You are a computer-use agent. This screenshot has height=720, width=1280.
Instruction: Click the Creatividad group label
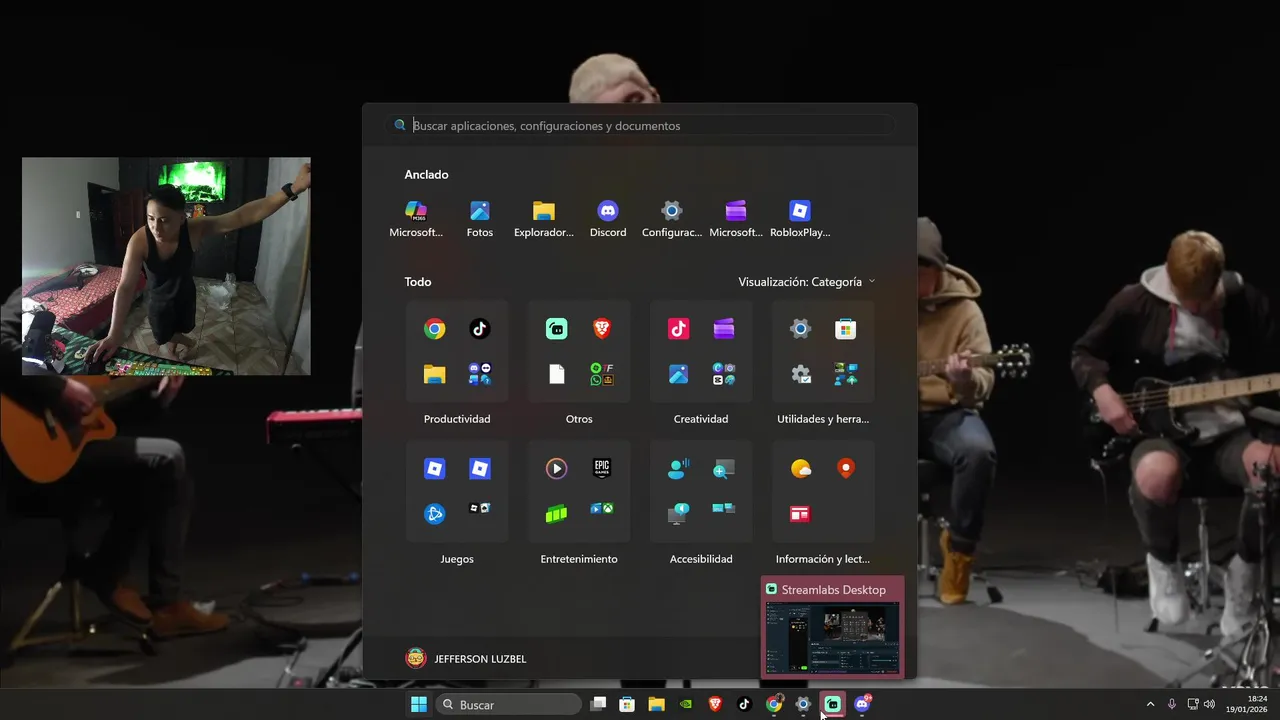pos(701,419)
